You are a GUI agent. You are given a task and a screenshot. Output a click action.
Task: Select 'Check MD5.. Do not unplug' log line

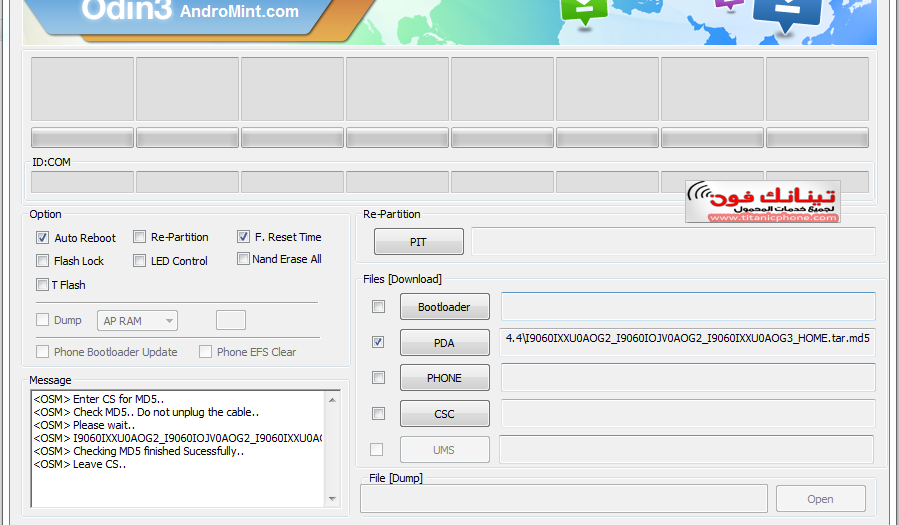[146, 412]
